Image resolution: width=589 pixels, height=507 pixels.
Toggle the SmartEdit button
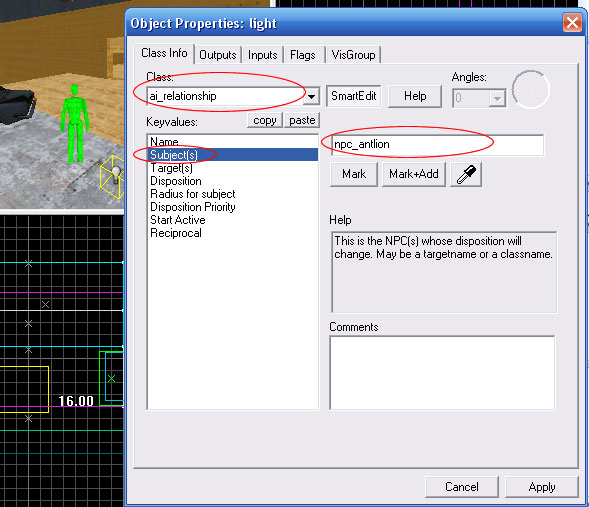coord(353,96)
